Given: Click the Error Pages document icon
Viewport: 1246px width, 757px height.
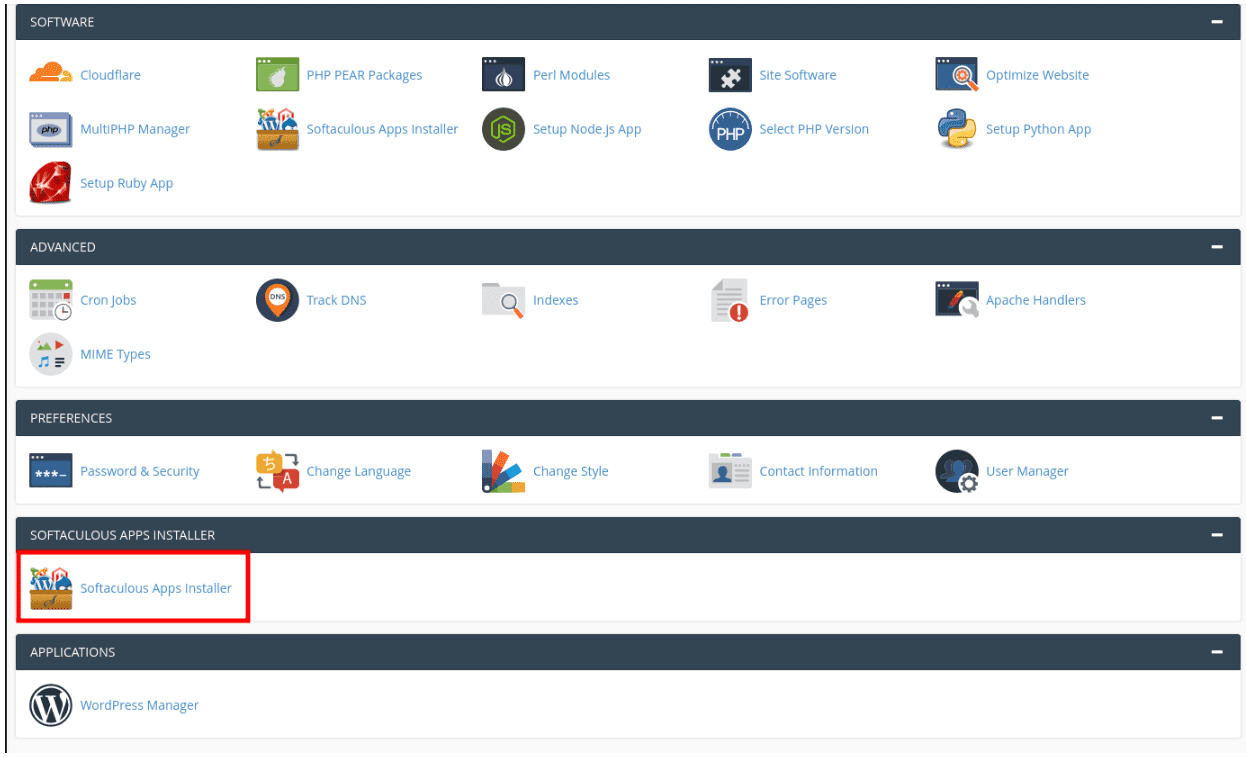Looking at the screenshot, I should (x=730, y=300).
